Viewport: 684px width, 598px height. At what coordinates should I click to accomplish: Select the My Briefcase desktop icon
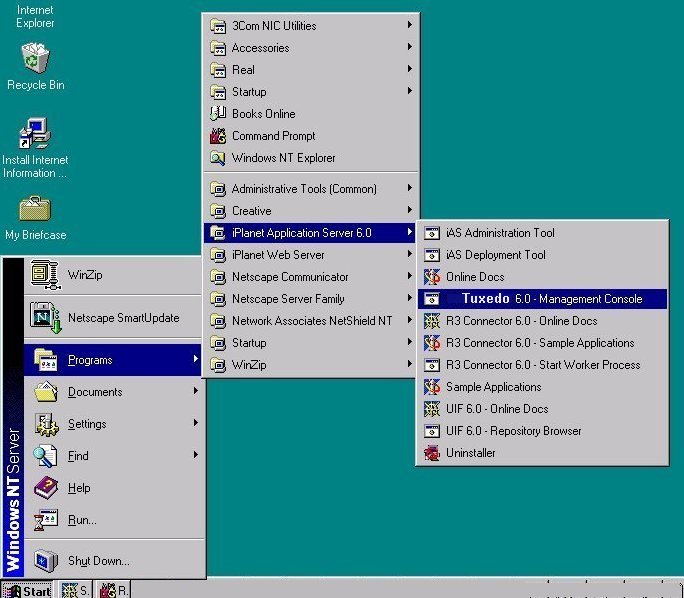[x=35, y=209]
